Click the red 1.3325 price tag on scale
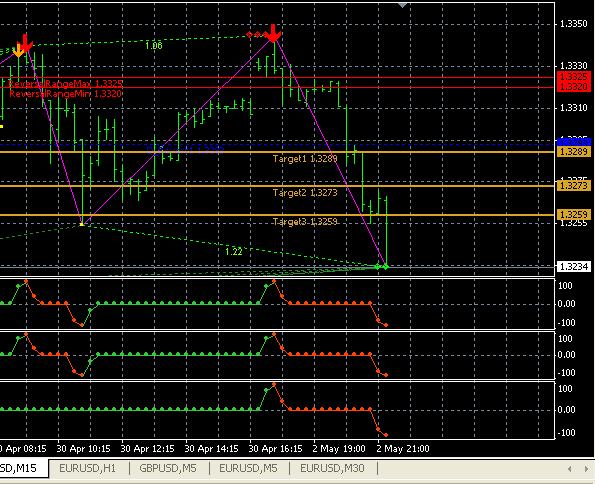 (574, 76)
